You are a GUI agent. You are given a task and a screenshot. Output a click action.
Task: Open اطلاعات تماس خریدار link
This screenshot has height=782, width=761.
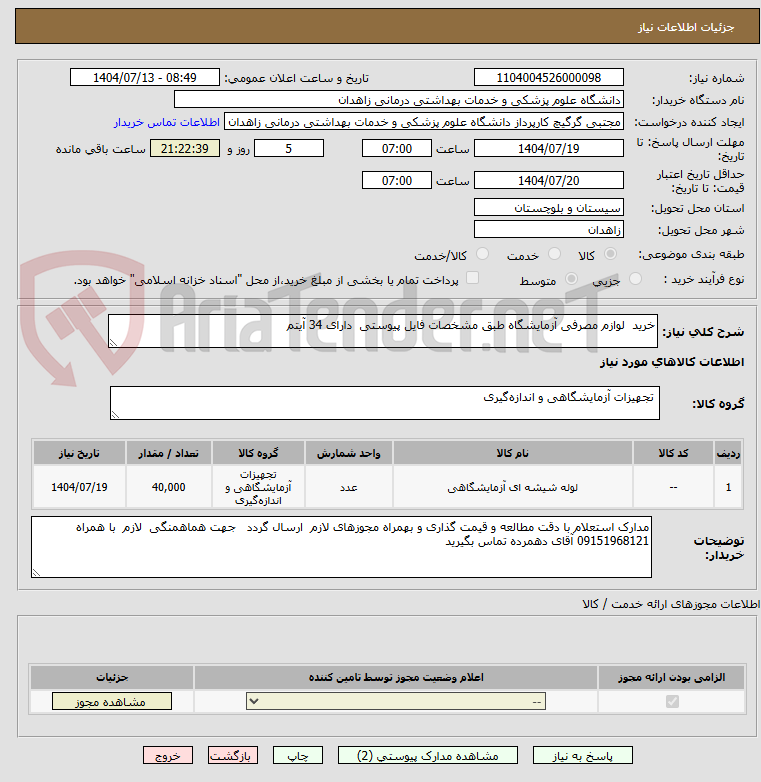click(x=167, y=122)
